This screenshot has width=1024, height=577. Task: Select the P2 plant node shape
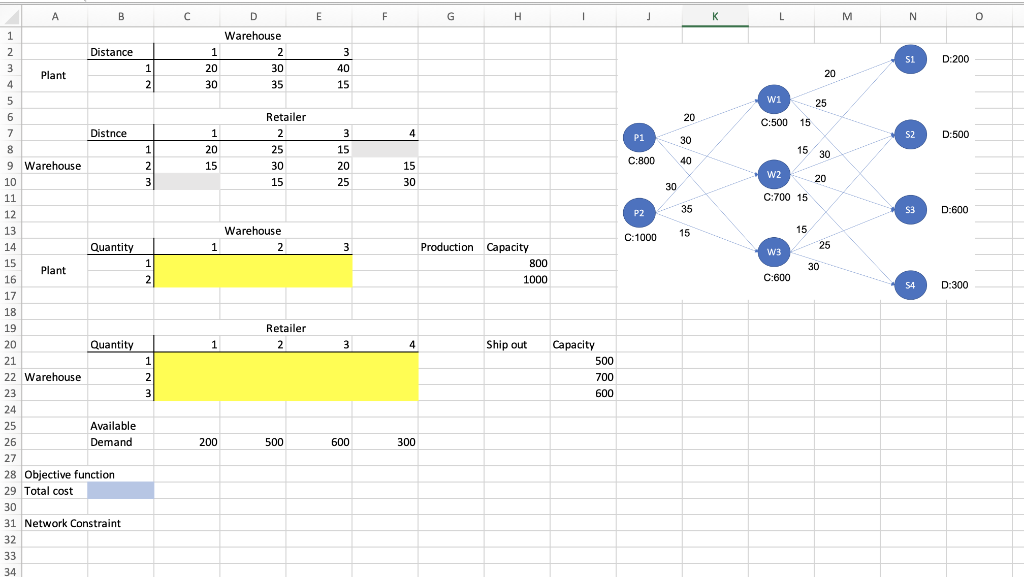coord(639,212)
